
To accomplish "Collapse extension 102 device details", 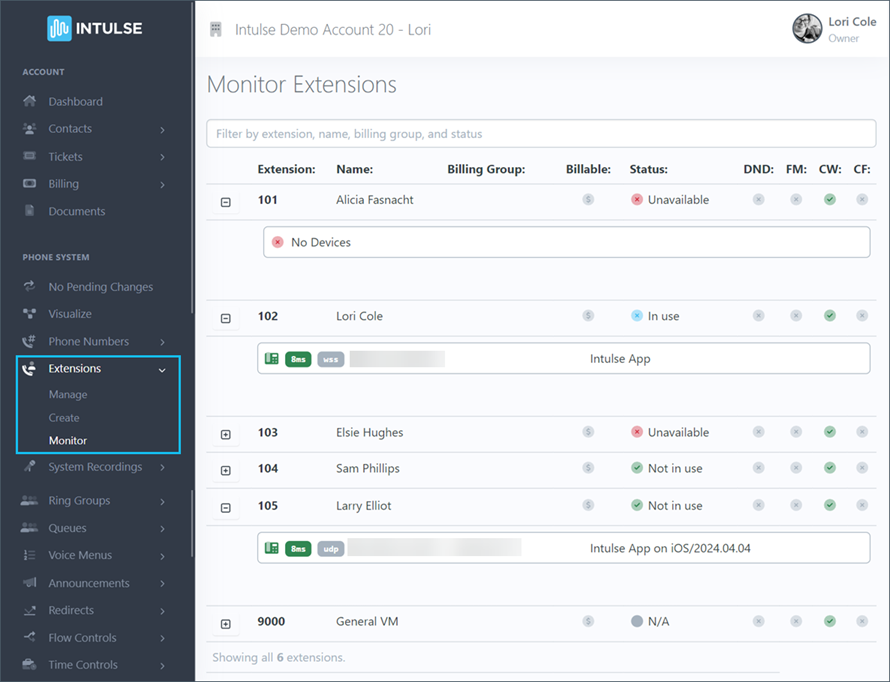I will [x=225, y=318].
